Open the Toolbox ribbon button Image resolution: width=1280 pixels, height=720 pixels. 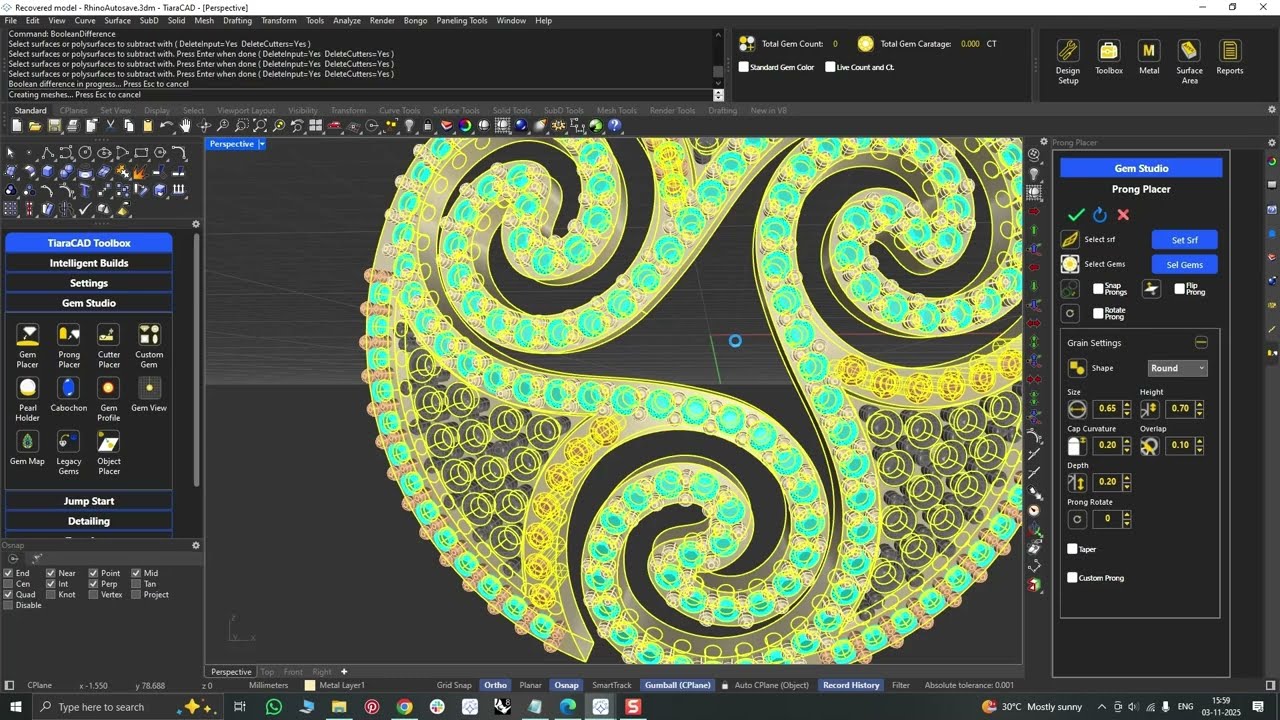coord(1109,58)
